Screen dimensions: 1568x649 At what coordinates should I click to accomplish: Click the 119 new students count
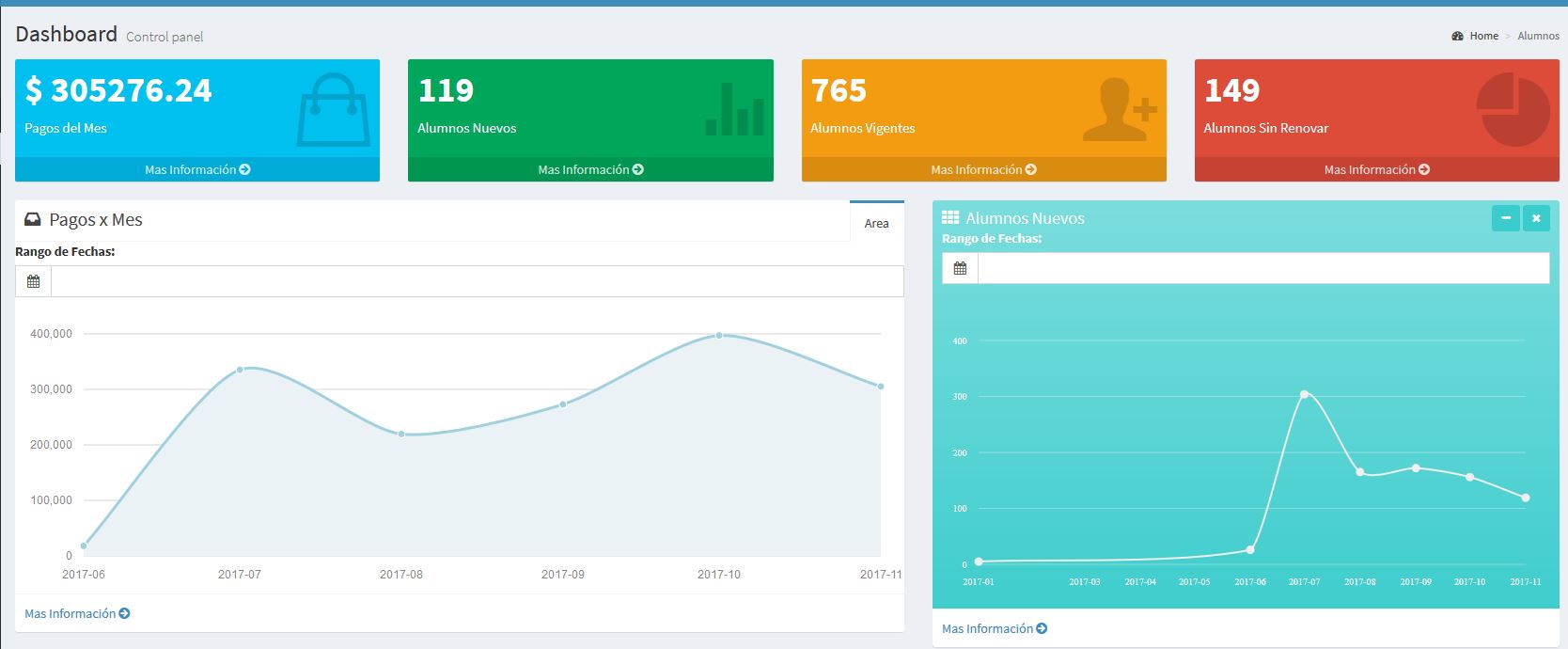point(446,90)
